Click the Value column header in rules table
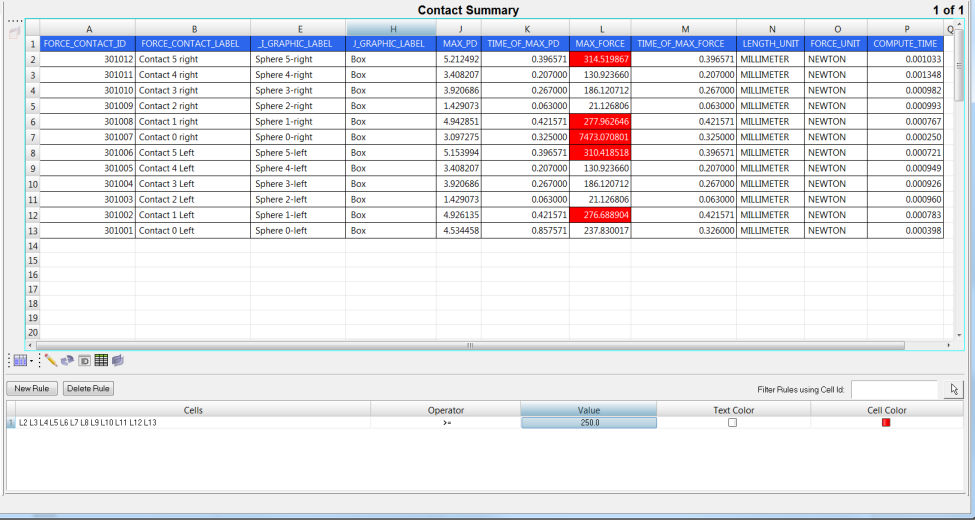The width and height of the screenshot is (975, 520). (588, 410)
